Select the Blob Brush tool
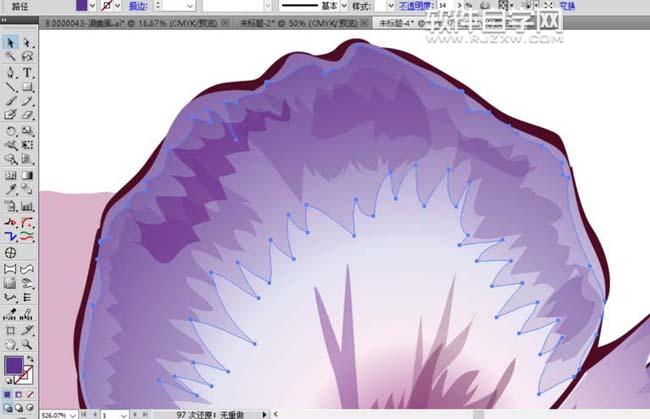Viewport: 650px width, 419px height. (10, 115)
